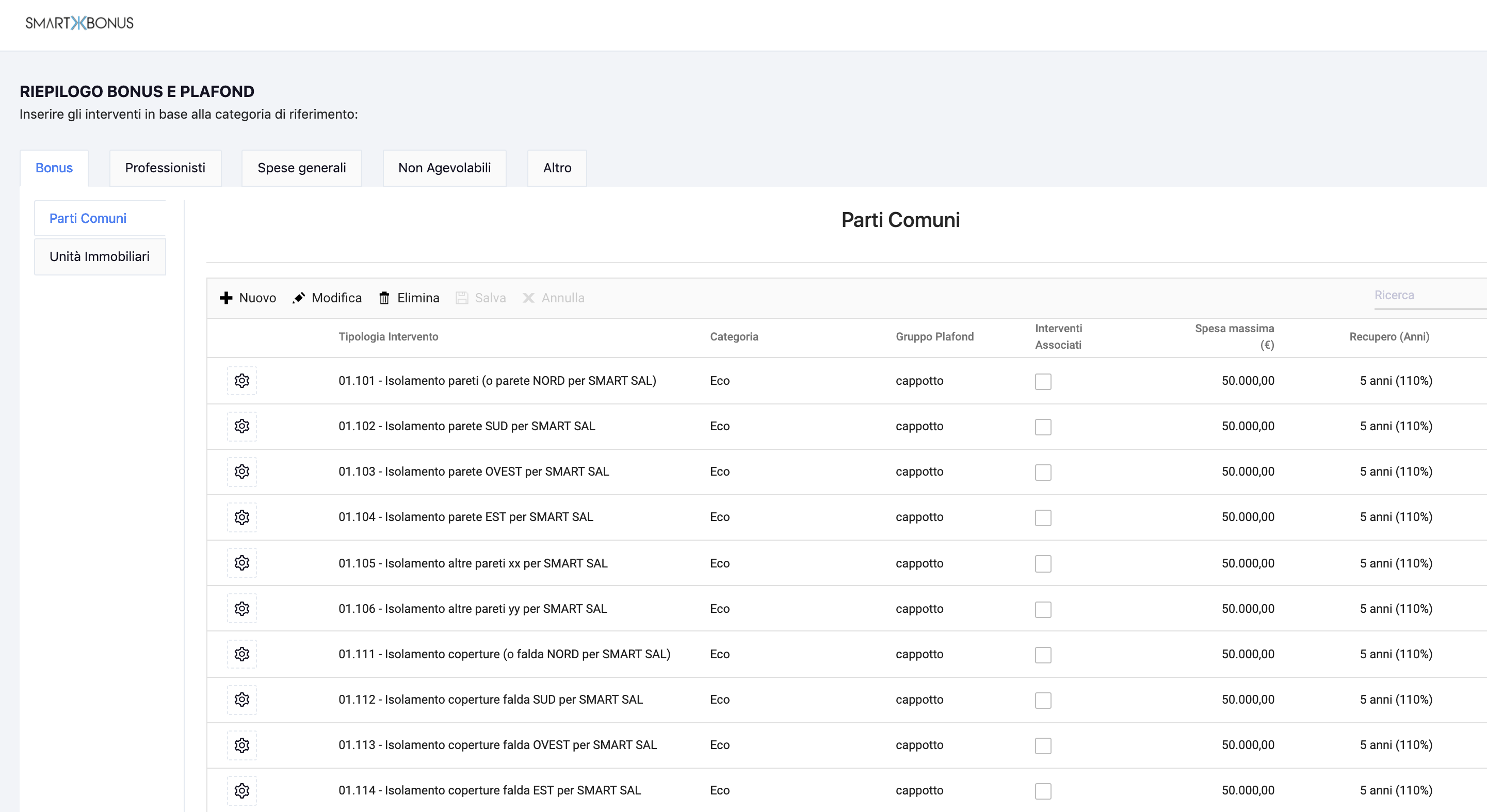Tick Interventi Associati checkbox for 01.112
The image size is (1487, 812).
tap(1043, 701)
